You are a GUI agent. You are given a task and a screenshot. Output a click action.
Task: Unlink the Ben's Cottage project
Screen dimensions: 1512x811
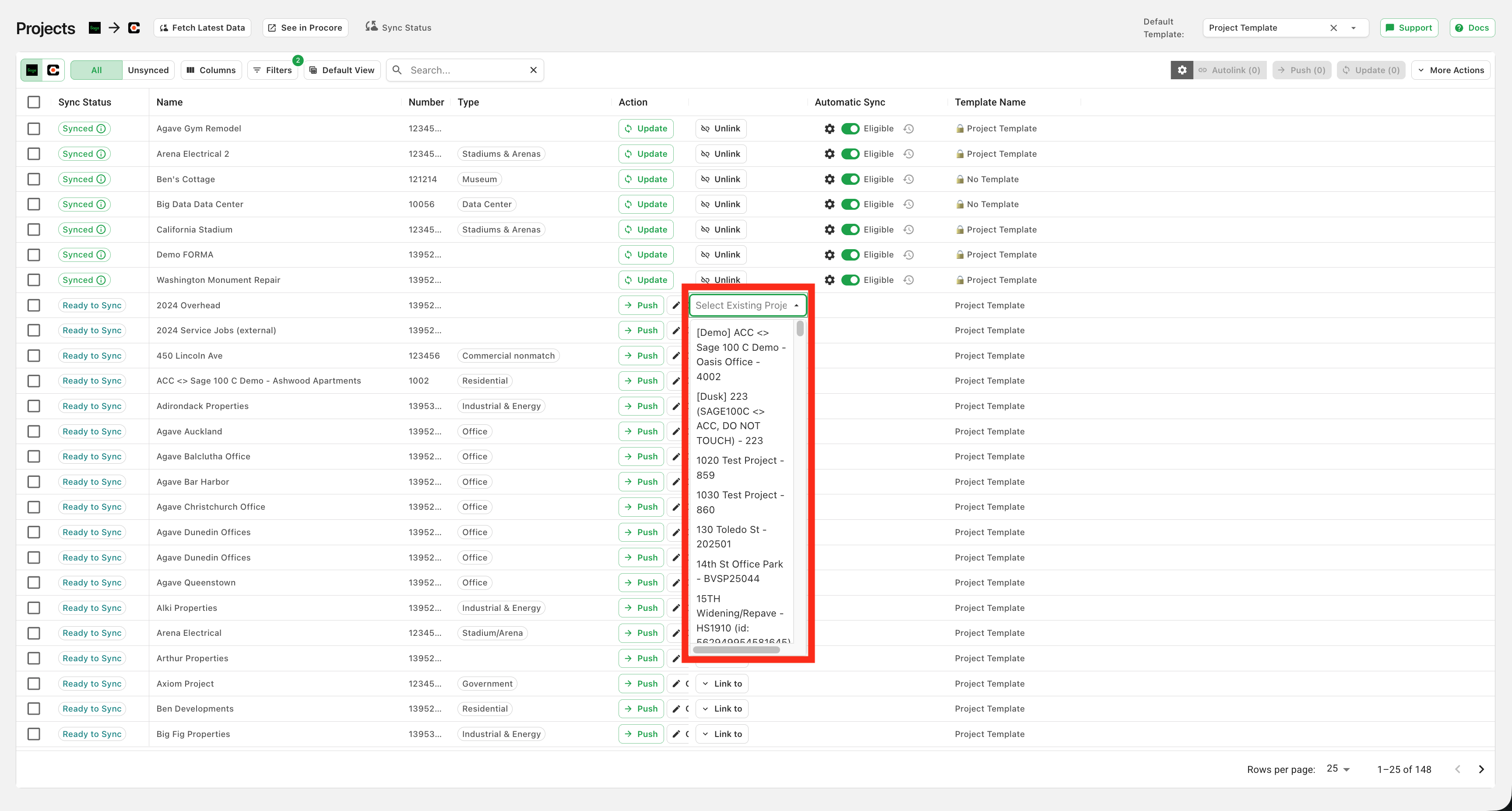tap(721, 179)
